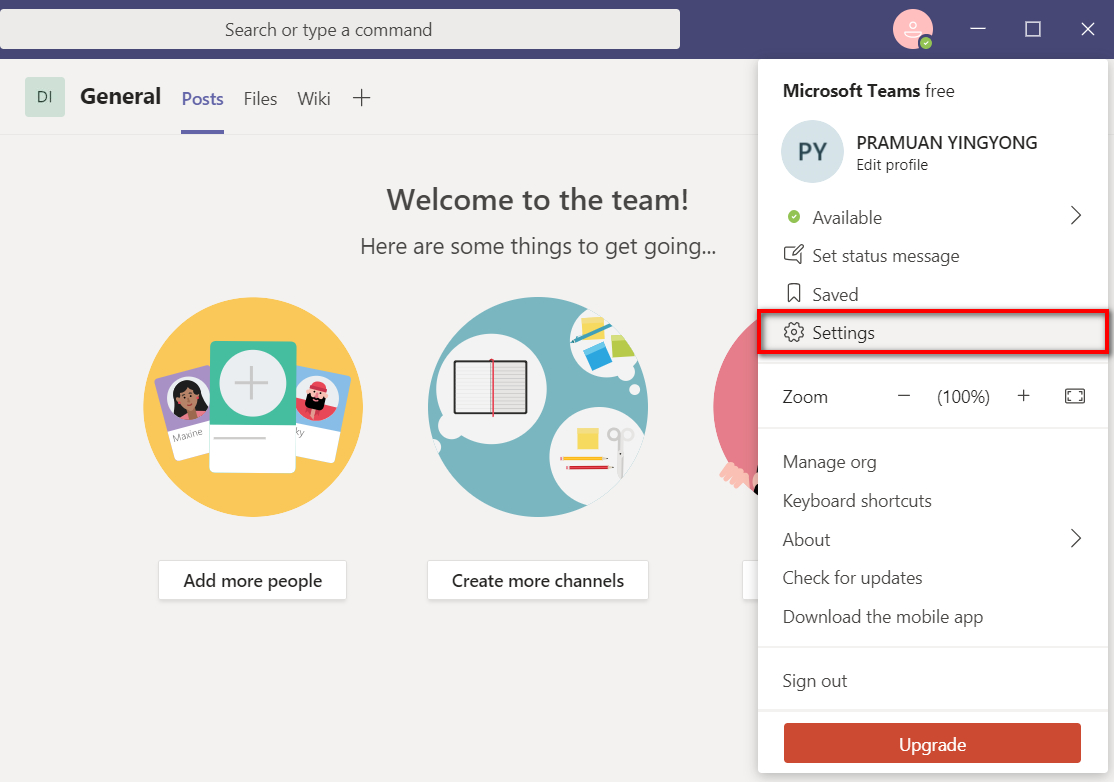Viewport: 1114px width, 782px height.
Task: Click the Saved bookmark icon
Action: (x=794, y=294)
